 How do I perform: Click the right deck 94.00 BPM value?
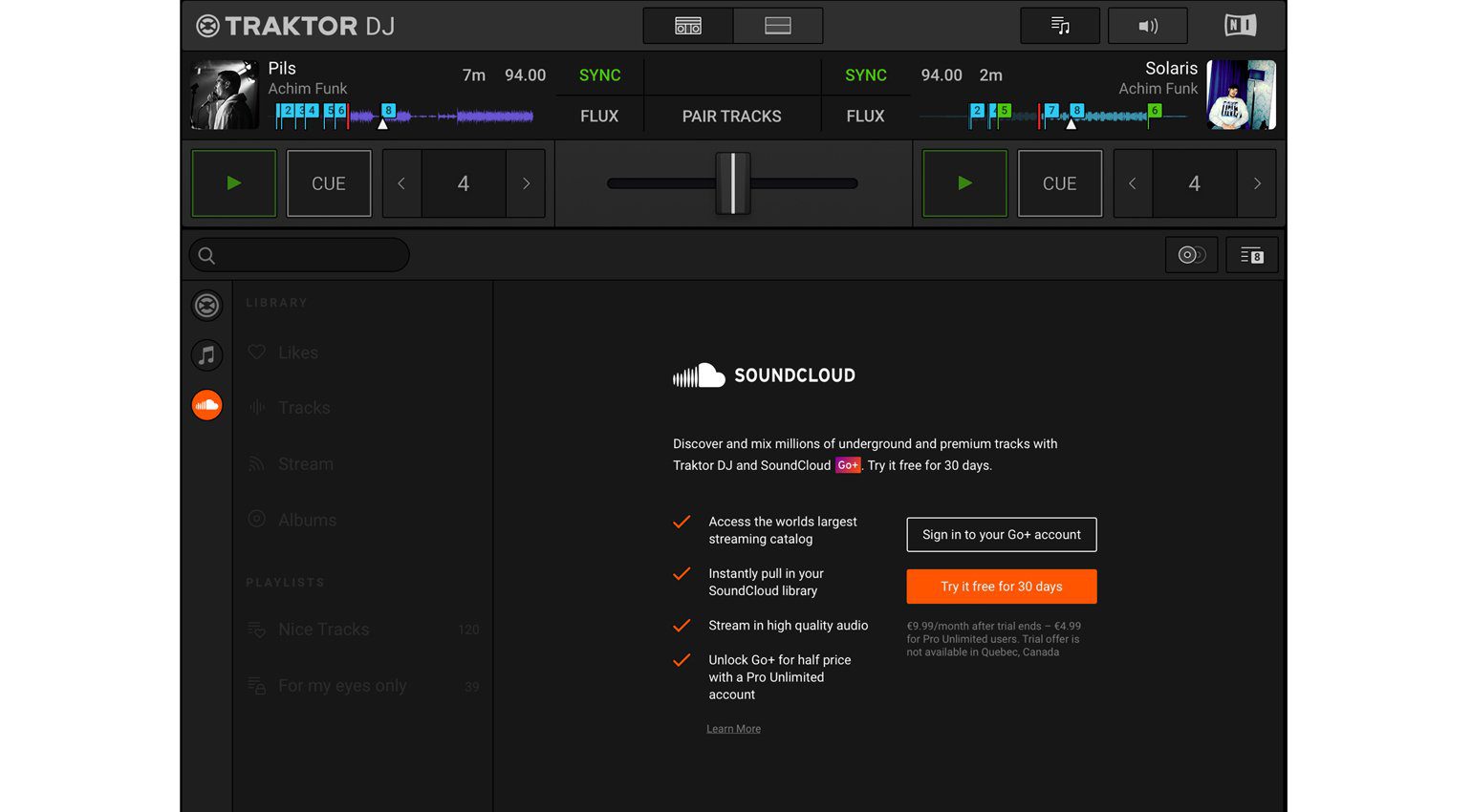(942, 75)
